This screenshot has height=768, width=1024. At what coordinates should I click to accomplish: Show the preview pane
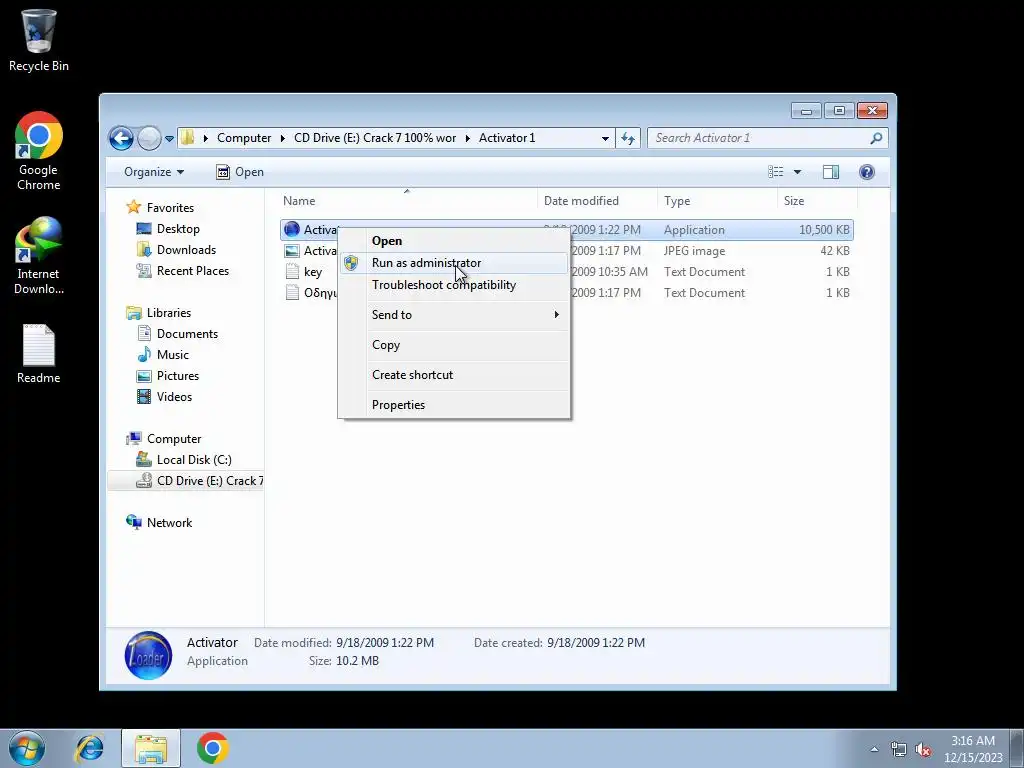pos(831,172)
